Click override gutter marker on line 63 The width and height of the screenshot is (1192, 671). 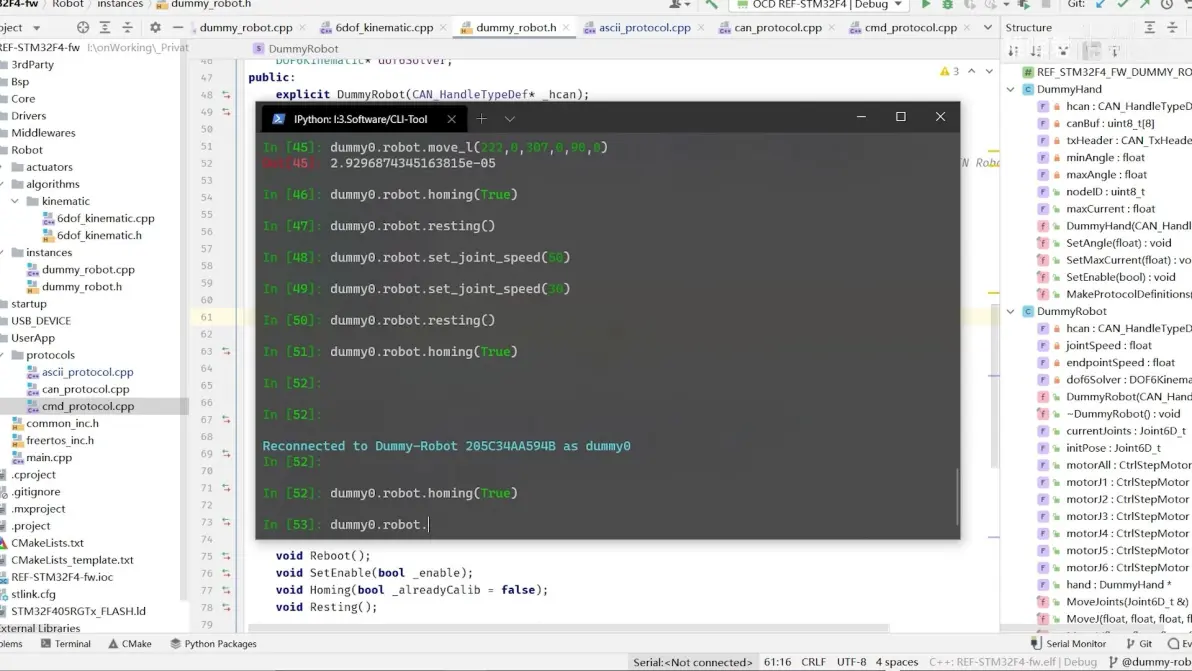pos(226,351)
